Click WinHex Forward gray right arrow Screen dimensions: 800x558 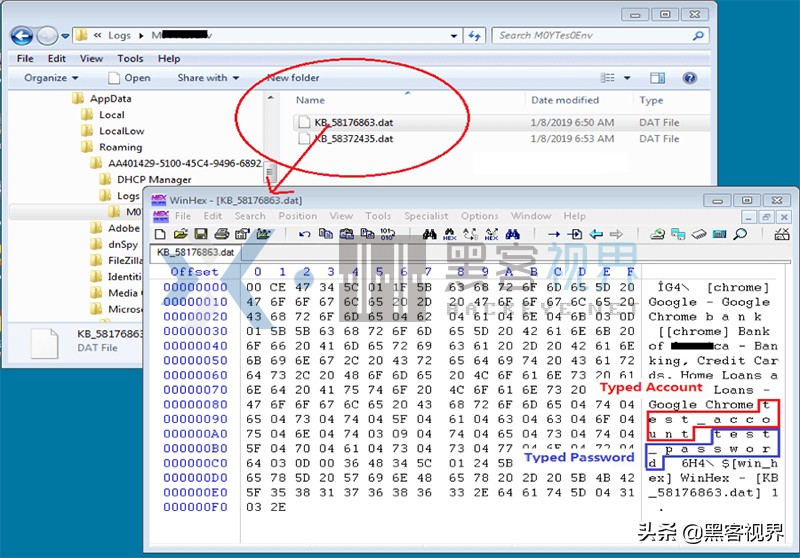point(616,234)
